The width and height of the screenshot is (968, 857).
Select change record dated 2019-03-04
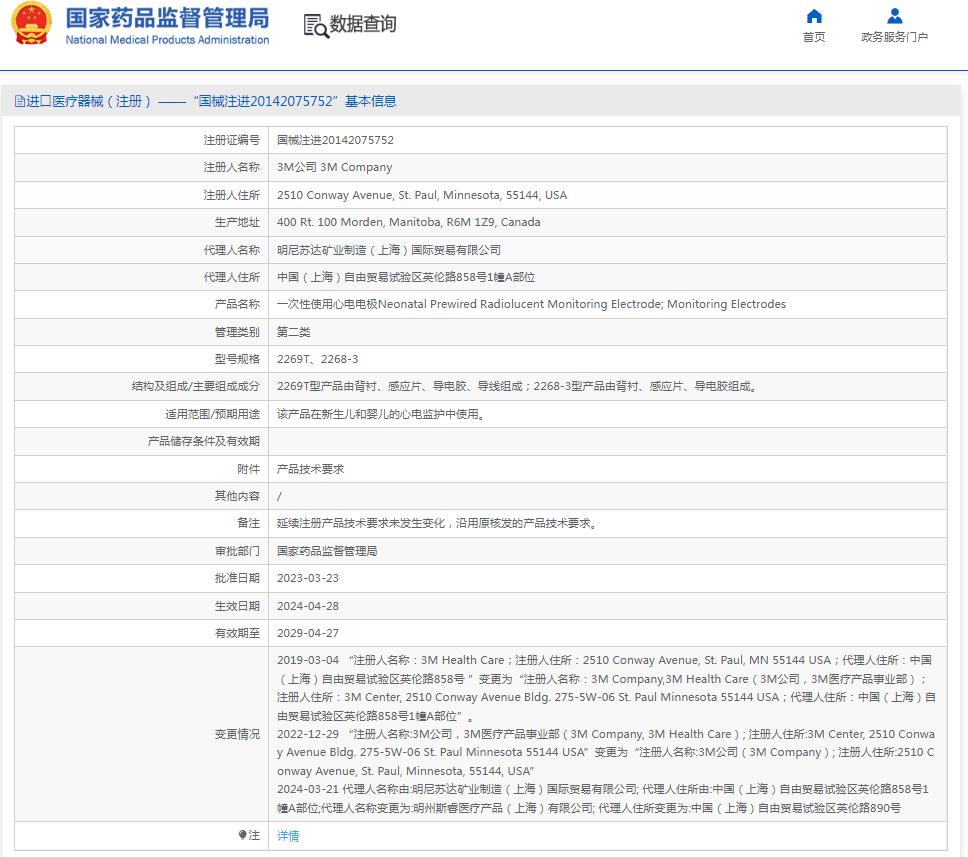[x=607, y=688]
